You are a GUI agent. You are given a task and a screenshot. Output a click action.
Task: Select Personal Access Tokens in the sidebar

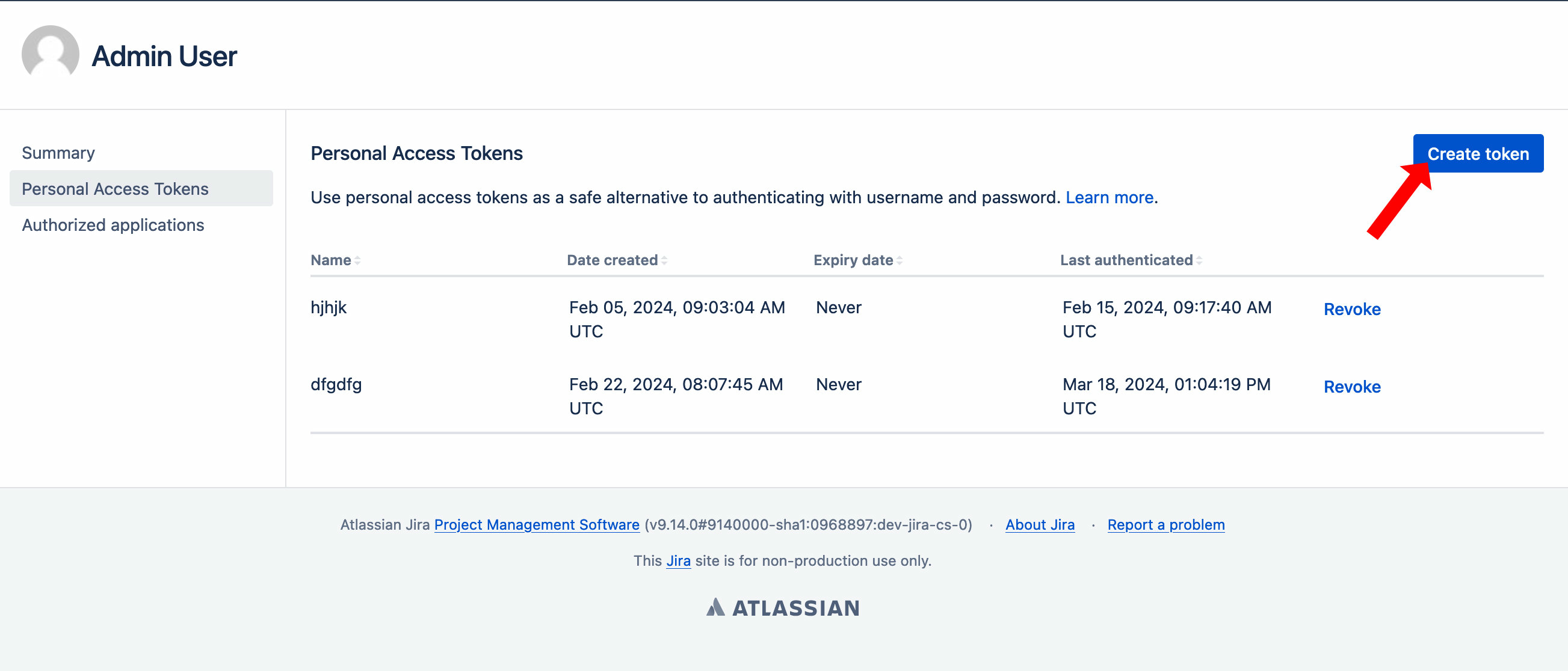click(x=114, y=189)
